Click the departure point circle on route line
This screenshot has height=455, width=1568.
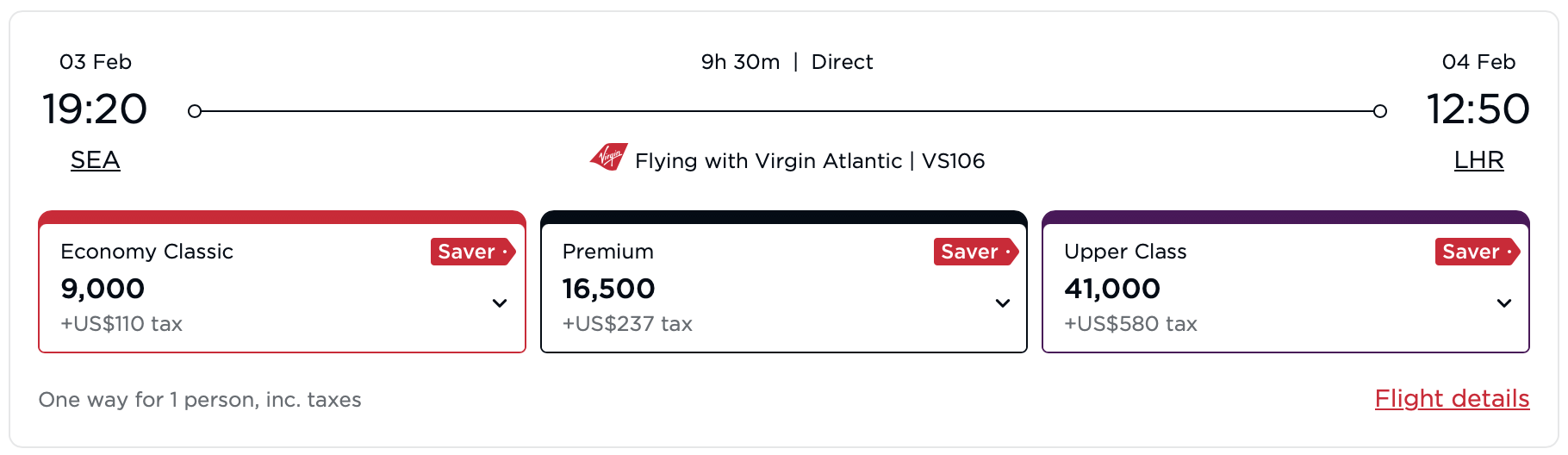195,111
